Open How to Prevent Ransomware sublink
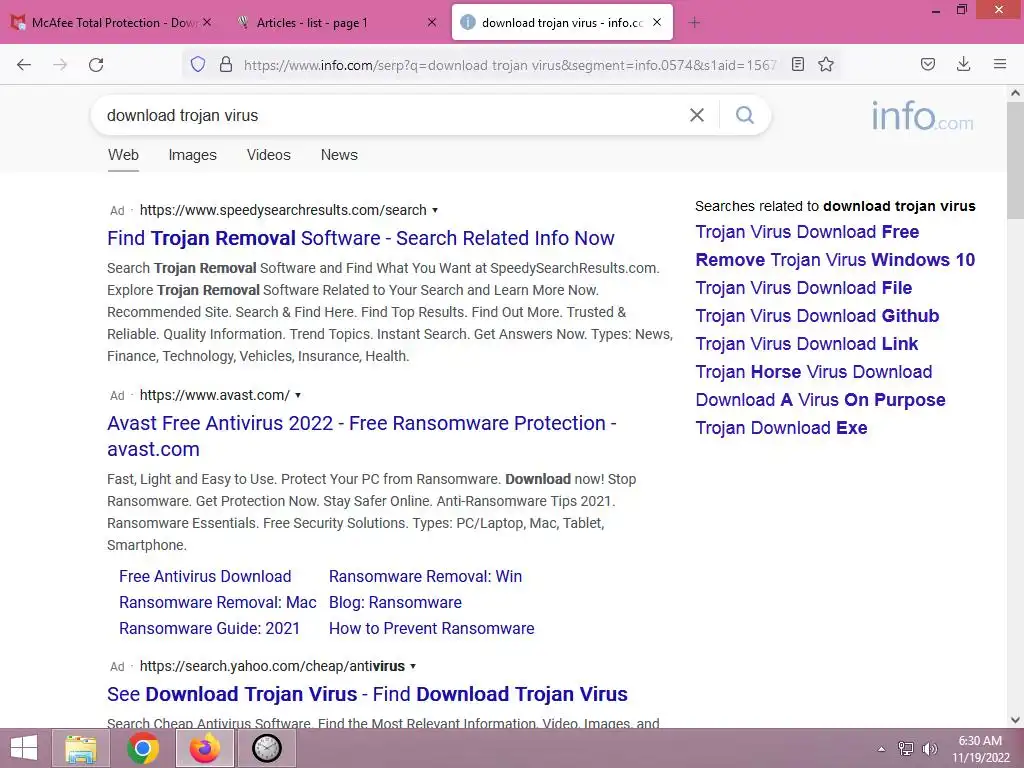This screenshot has width=1024, height=768. coord(432,628)
